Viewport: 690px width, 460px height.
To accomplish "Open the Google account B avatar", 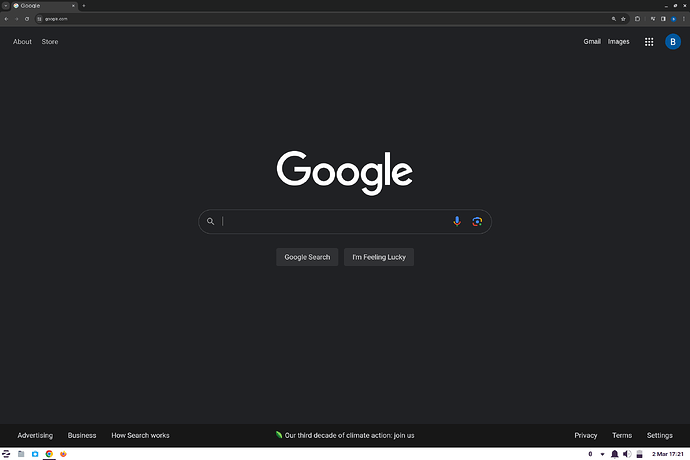I will point(673,42).
